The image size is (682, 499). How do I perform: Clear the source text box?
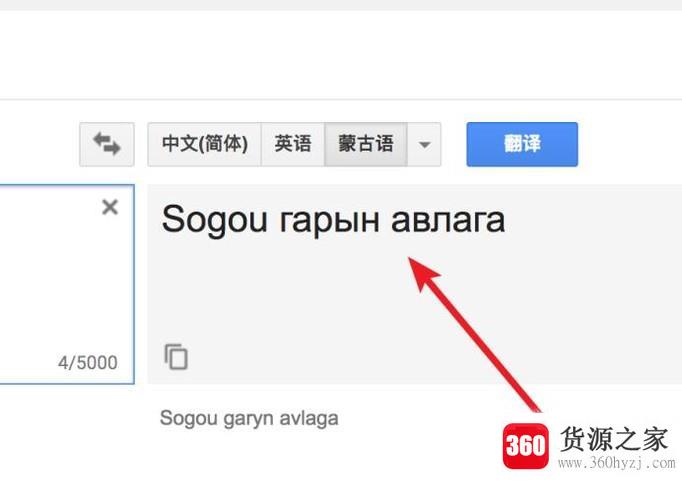point(110,207)
